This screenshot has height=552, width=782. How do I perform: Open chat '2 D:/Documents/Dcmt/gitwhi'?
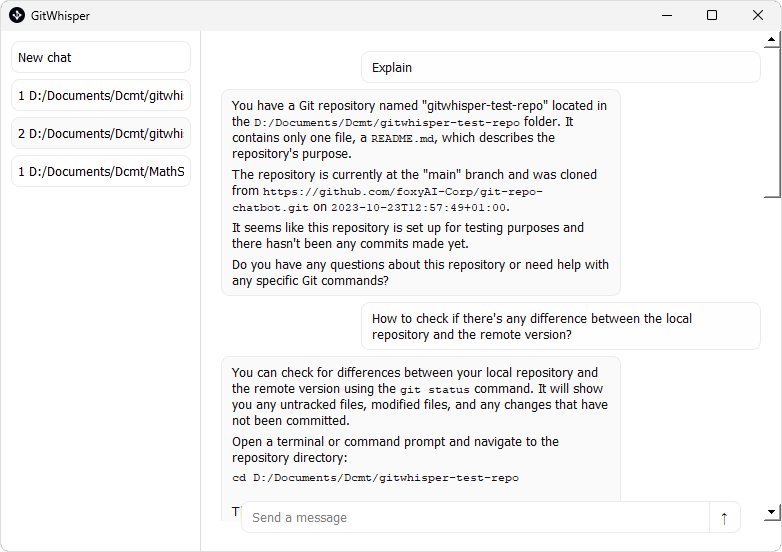tap(101, 133)
